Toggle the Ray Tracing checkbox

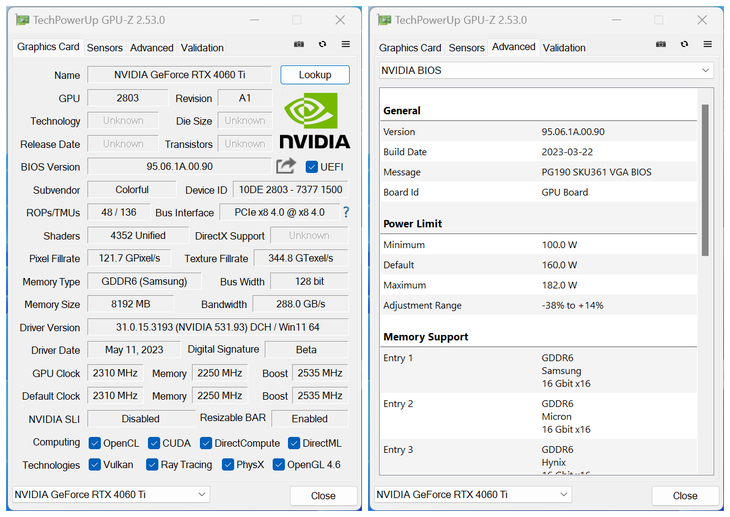(154, 465)
